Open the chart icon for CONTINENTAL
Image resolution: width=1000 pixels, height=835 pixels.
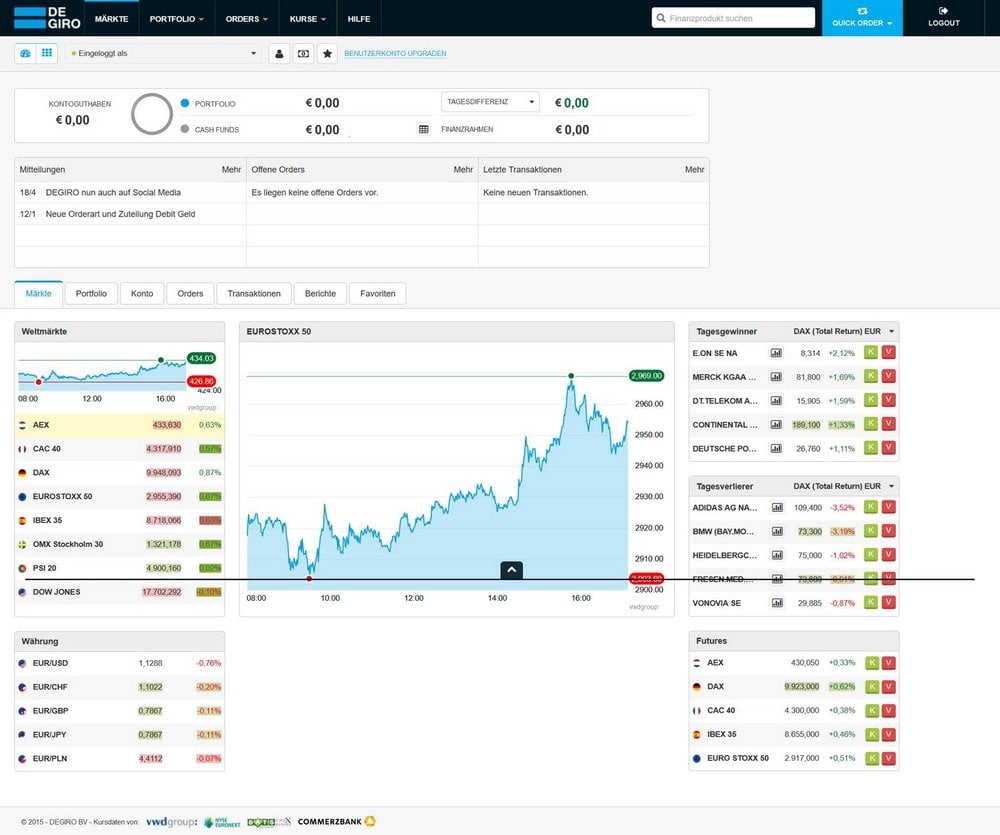[x=776, y=424]
